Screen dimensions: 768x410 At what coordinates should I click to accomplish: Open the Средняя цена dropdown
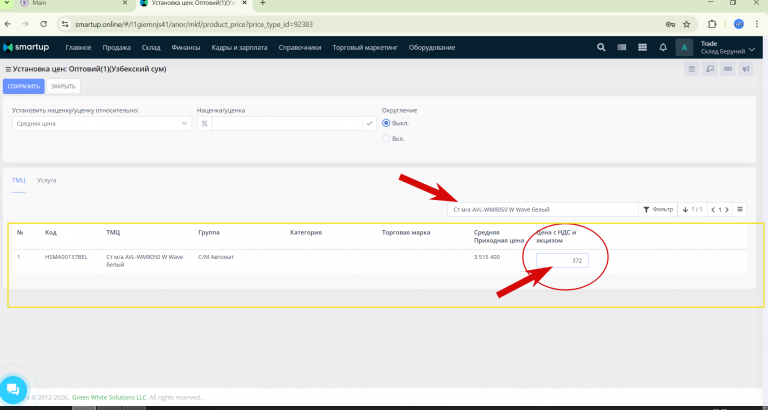(102, 123)
